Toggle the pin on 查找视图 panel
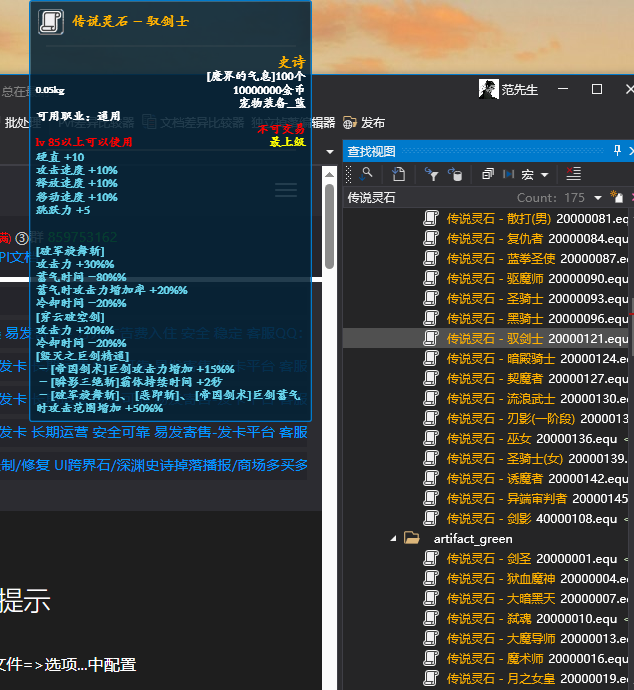The width and height of the screenshot is (634, 690). coord(617,151)
